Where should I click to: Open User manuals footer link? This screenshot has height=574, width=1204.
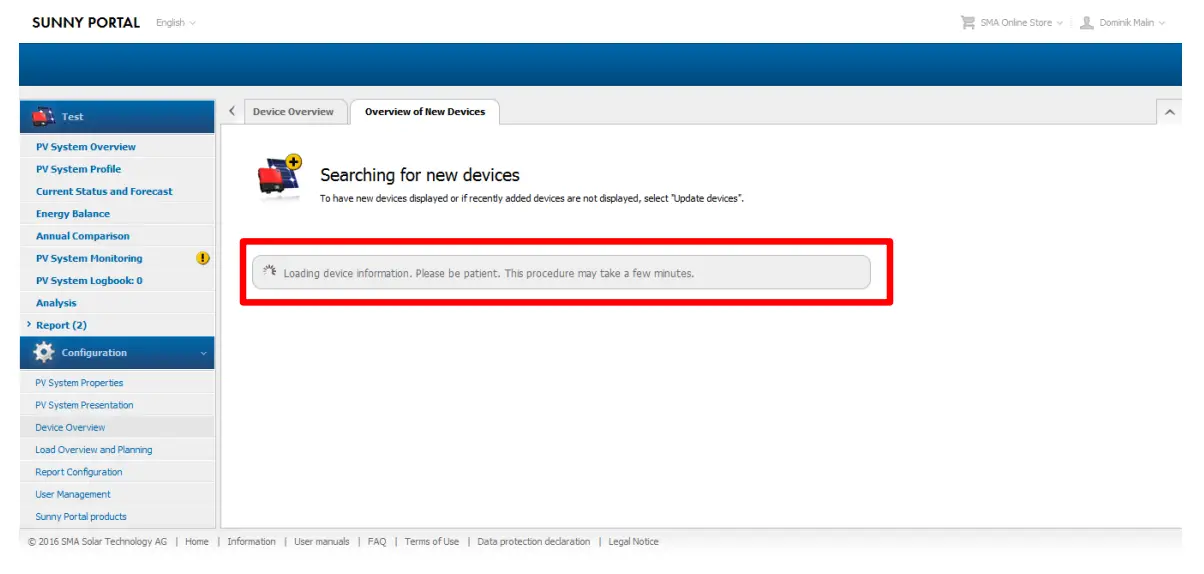point(322,542)
